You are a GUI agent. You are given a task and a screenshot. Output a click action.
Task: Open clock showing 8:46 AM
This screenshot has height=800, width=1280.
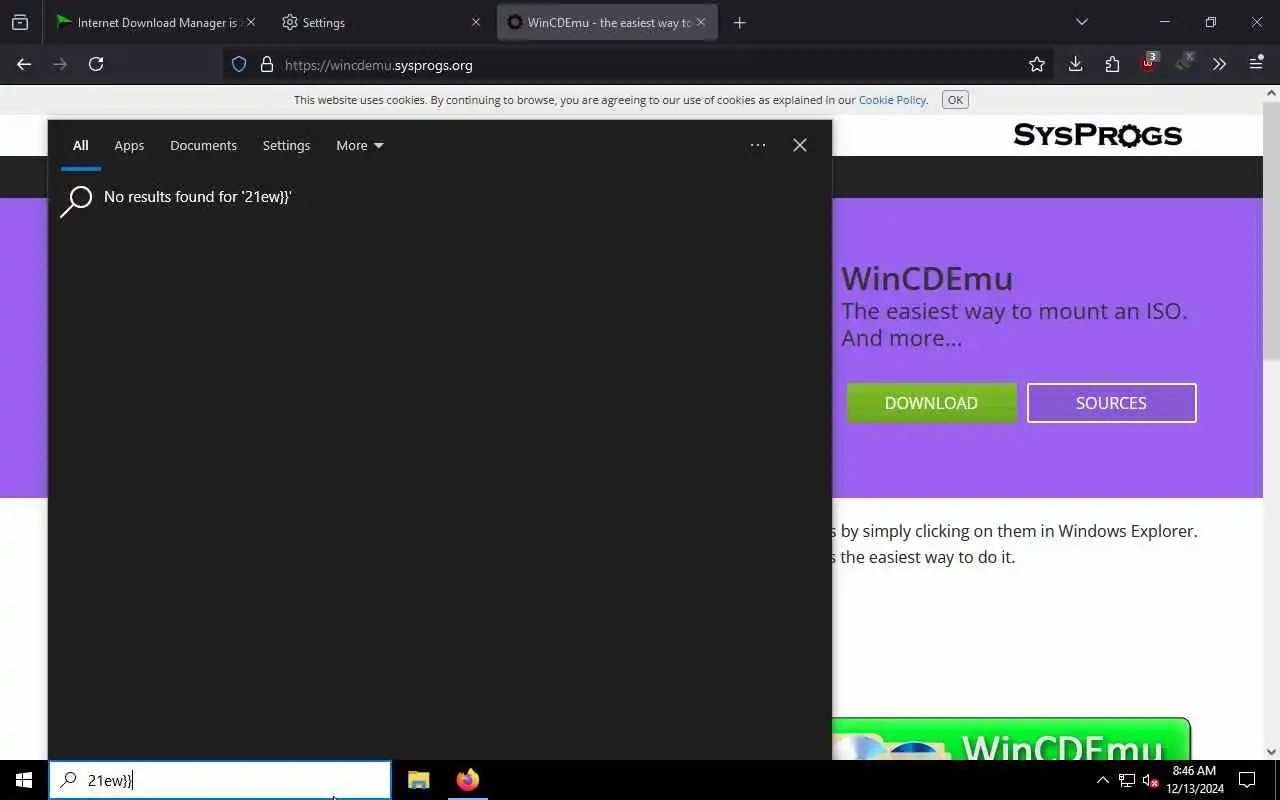pos(1194,780)
